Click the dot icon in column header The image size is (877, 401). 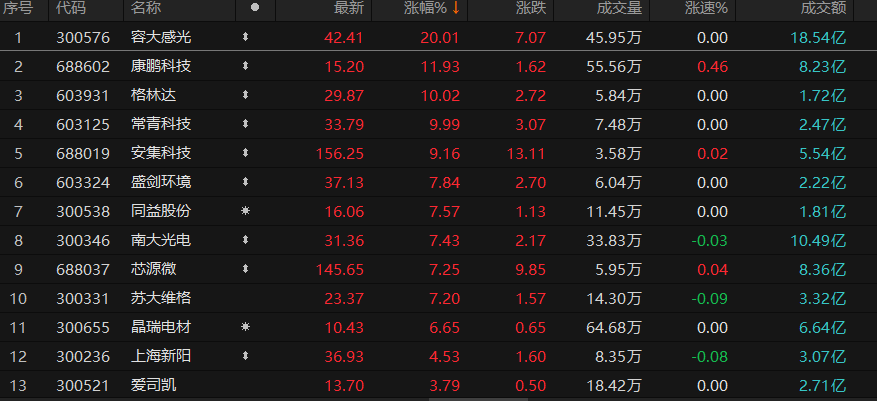[254, 9]
